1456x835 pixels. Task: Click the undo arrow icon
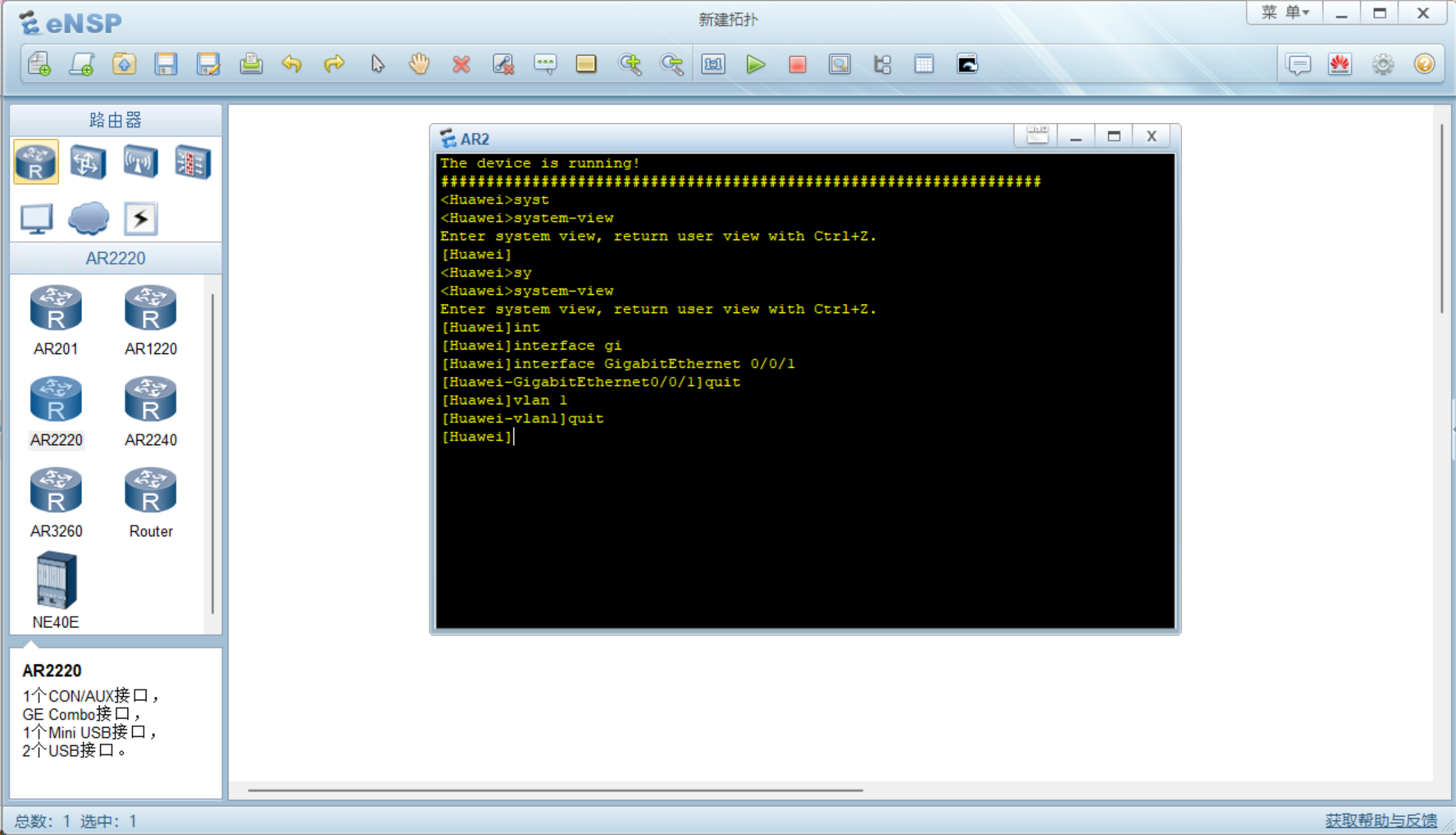point(292,64)
